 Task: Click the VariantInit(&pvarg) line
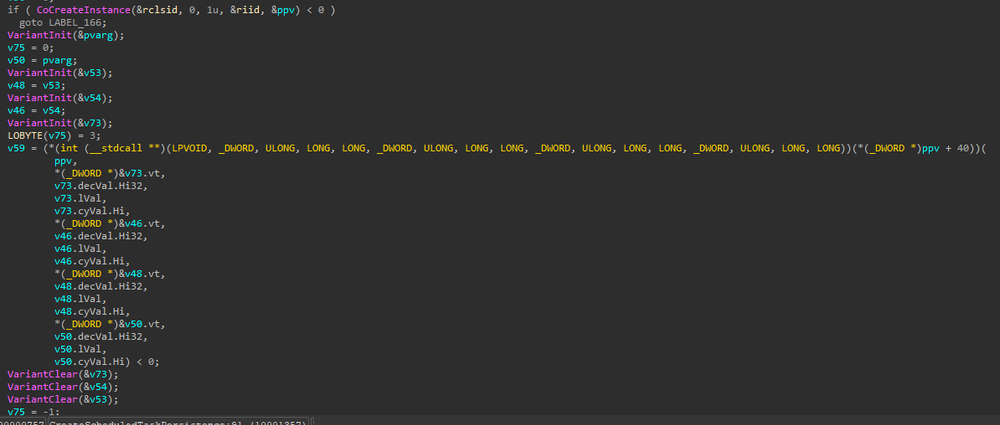click(66, 35)
